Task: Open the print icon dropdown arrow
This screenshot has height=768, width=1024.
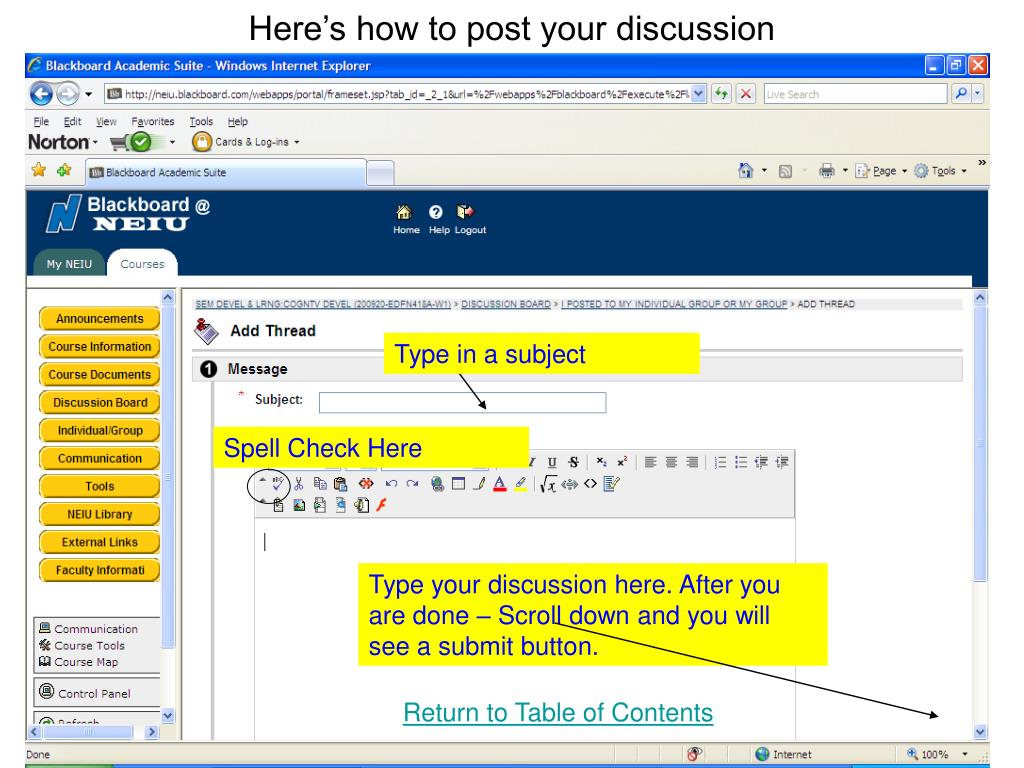Action: pyautogui.click(x=844, y=171)
